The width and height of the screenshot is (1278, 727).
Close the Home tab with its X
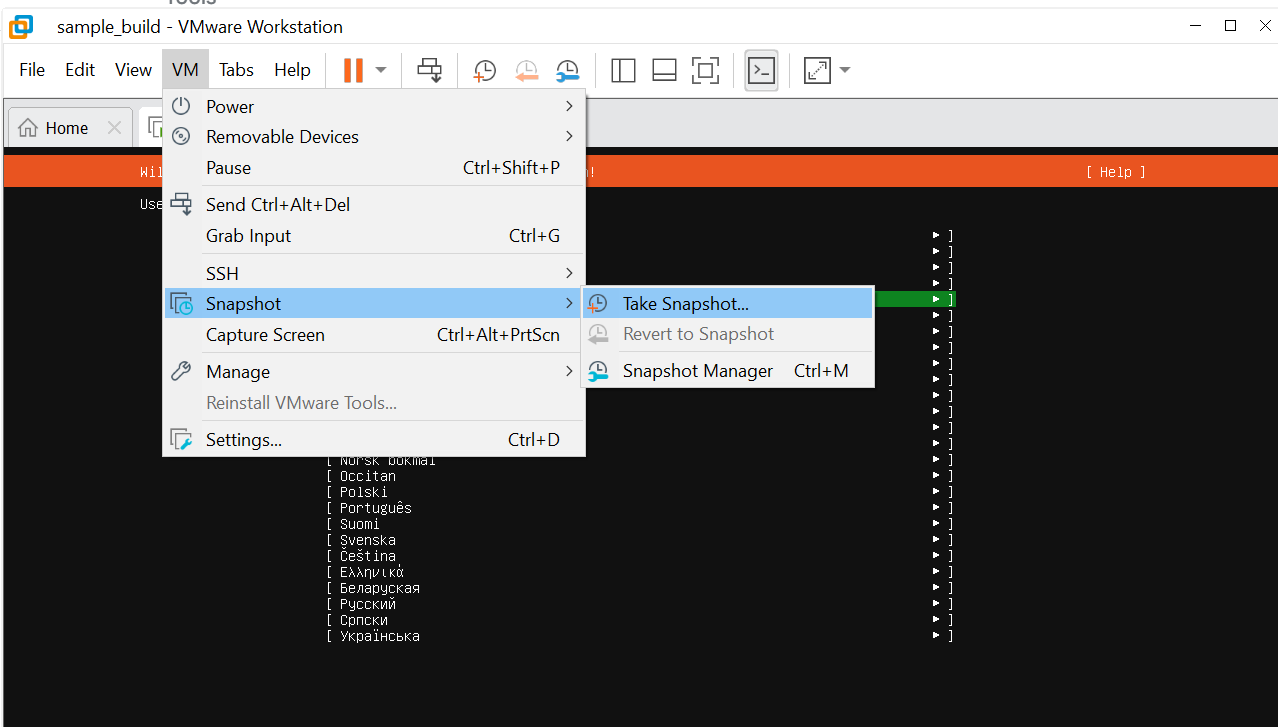click(x=114, y=128)
